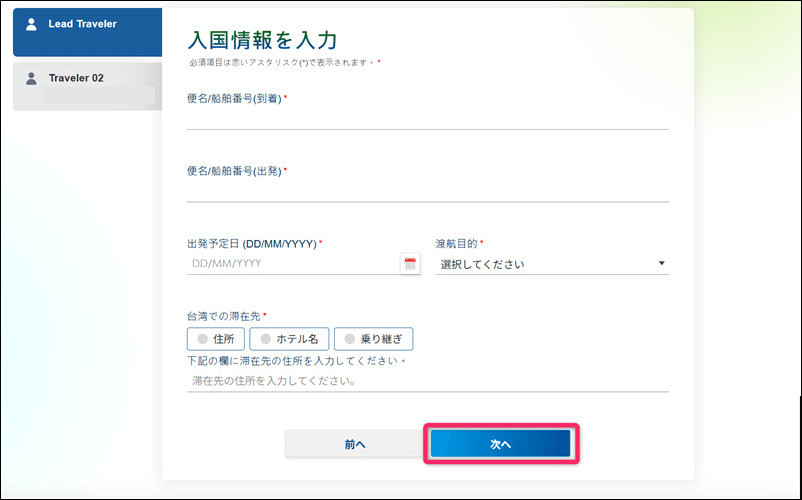802x500 pixels.
Task: Click the 出発予定日 (DD/MM/YYYY) label
Action: [x=252, y=244]
